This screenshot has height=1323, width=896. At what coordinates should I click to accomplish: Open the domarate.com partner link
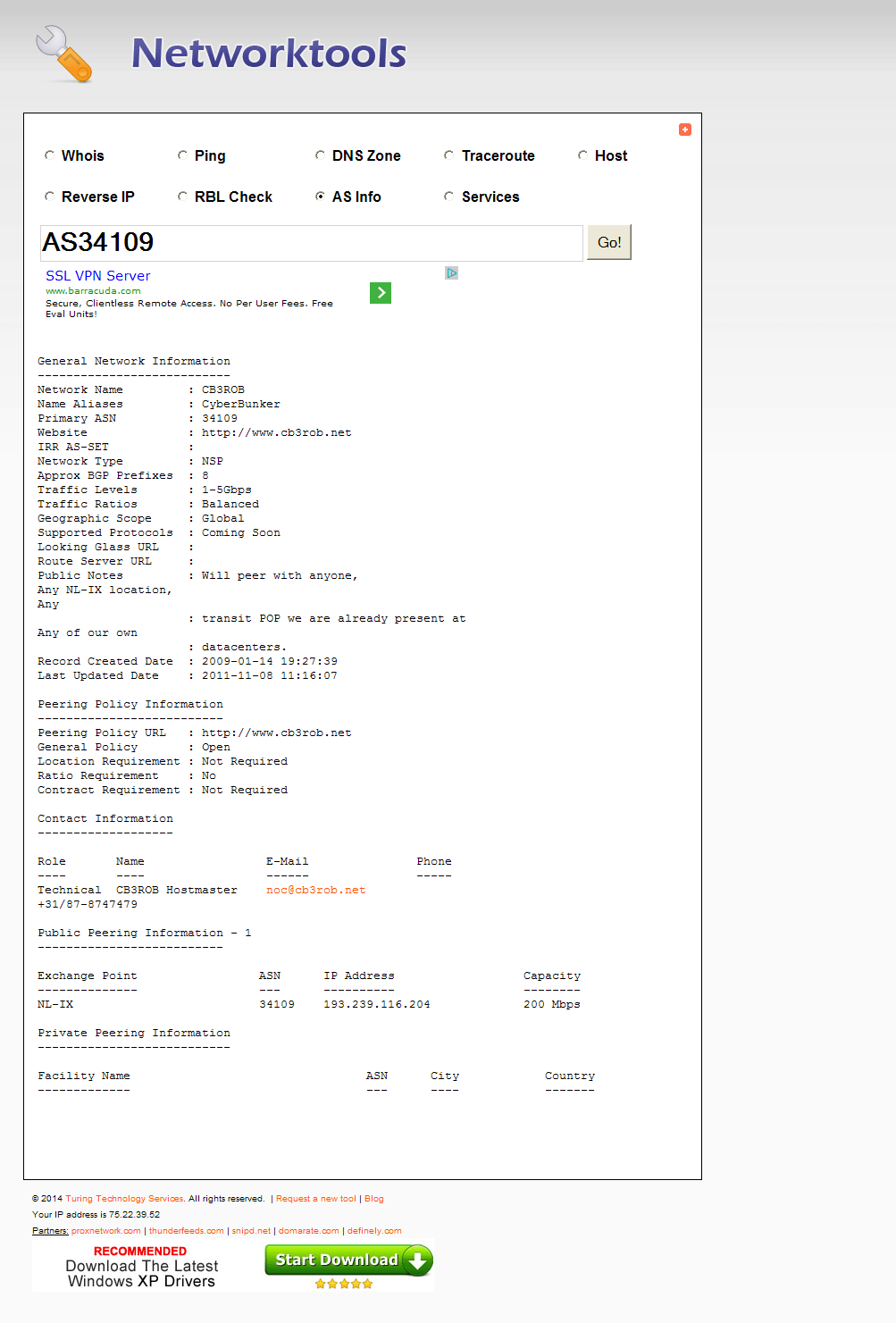(309, 1231)
